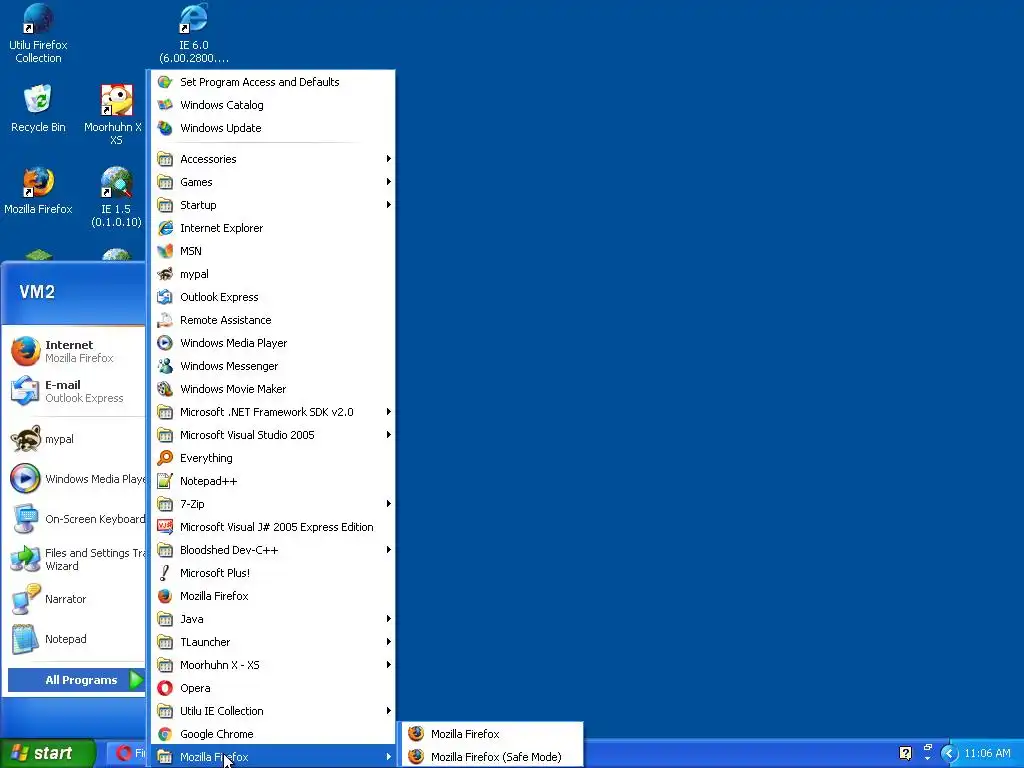The image size is (1024, 768).
Task: Open Windows Media Player in Start menu
Action: [x=76, y=479]
